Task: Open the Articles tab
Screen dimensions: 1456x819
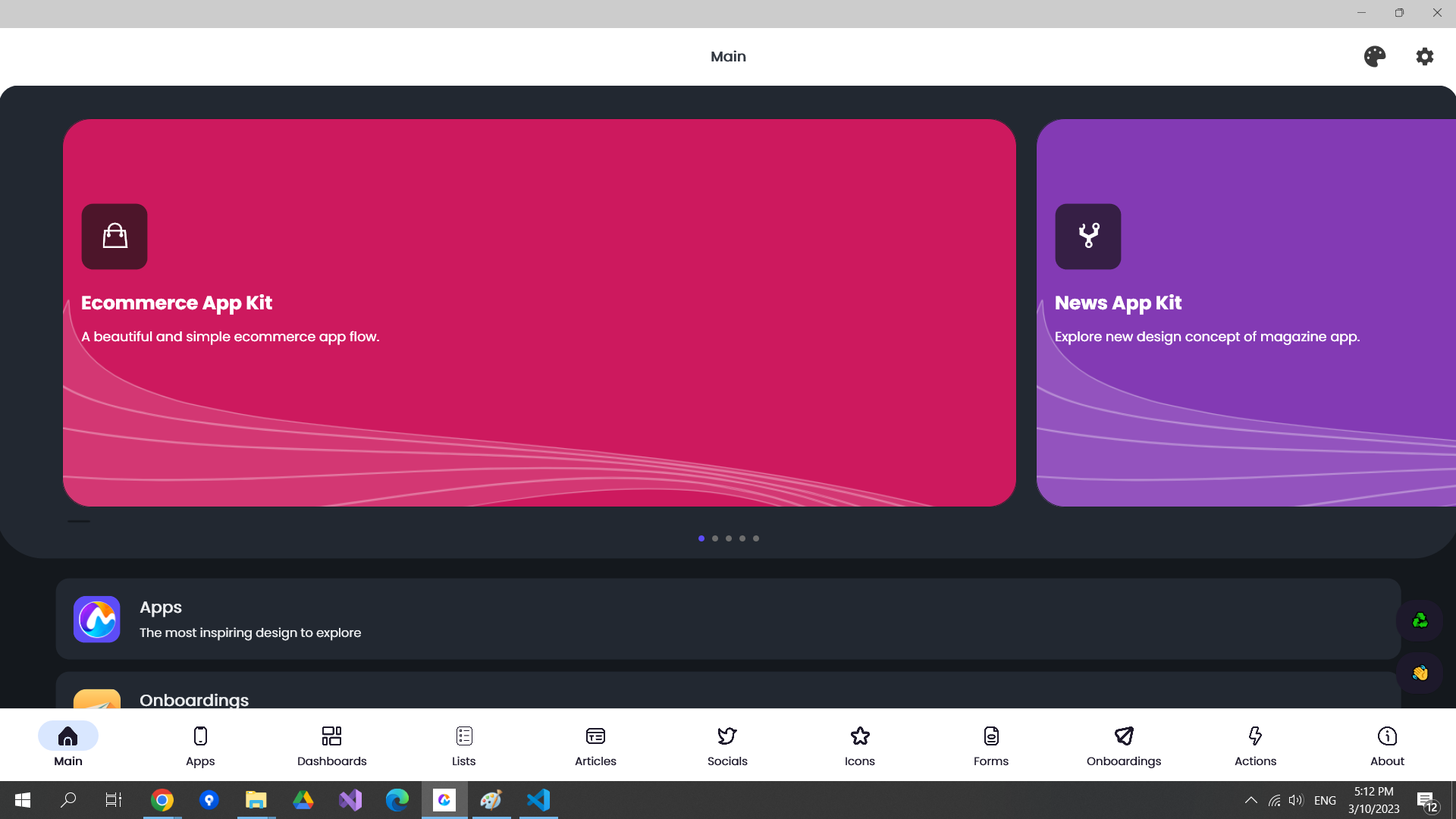Action: coord(595,745)
